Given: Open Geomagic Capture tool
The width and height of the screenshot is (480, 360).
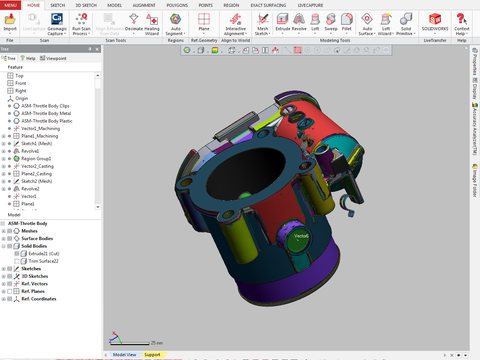Looking at the screenshot, I should point(56,24).
